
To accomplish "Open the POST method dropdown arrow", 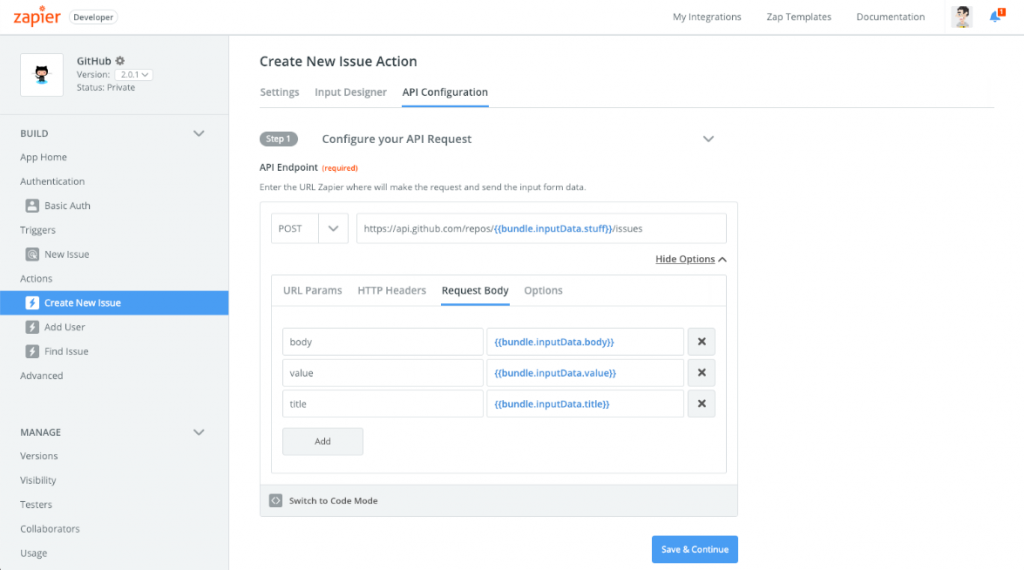I will [333, 229].
